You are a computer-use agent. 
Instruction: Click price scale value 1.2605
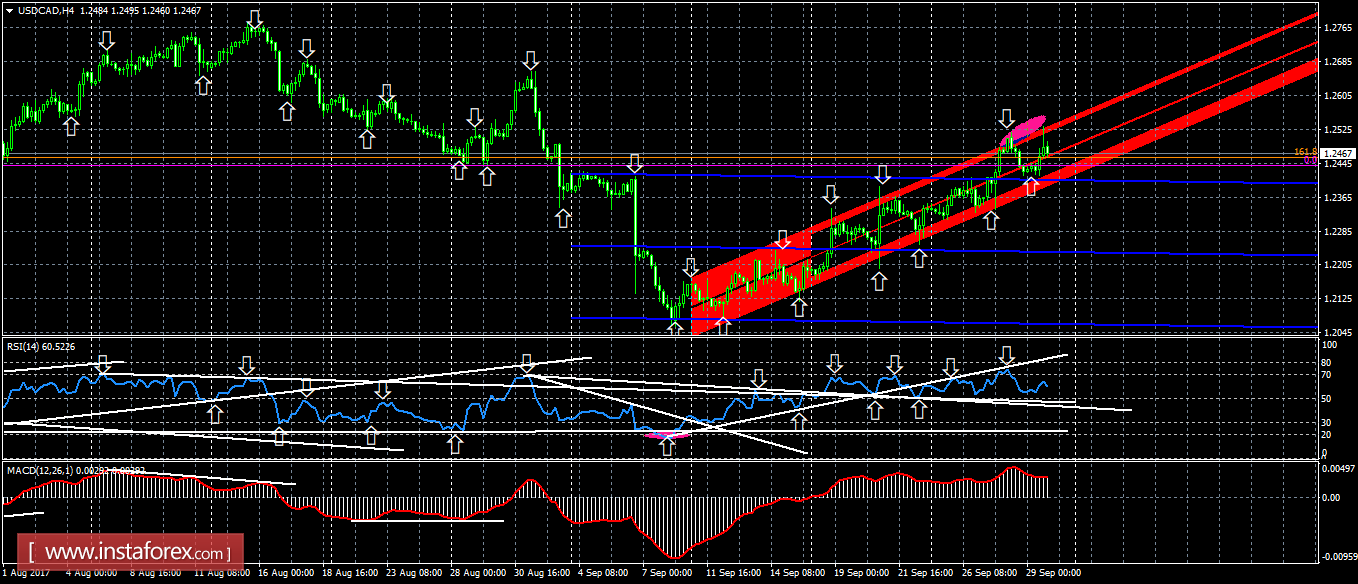click(1337, 96)
